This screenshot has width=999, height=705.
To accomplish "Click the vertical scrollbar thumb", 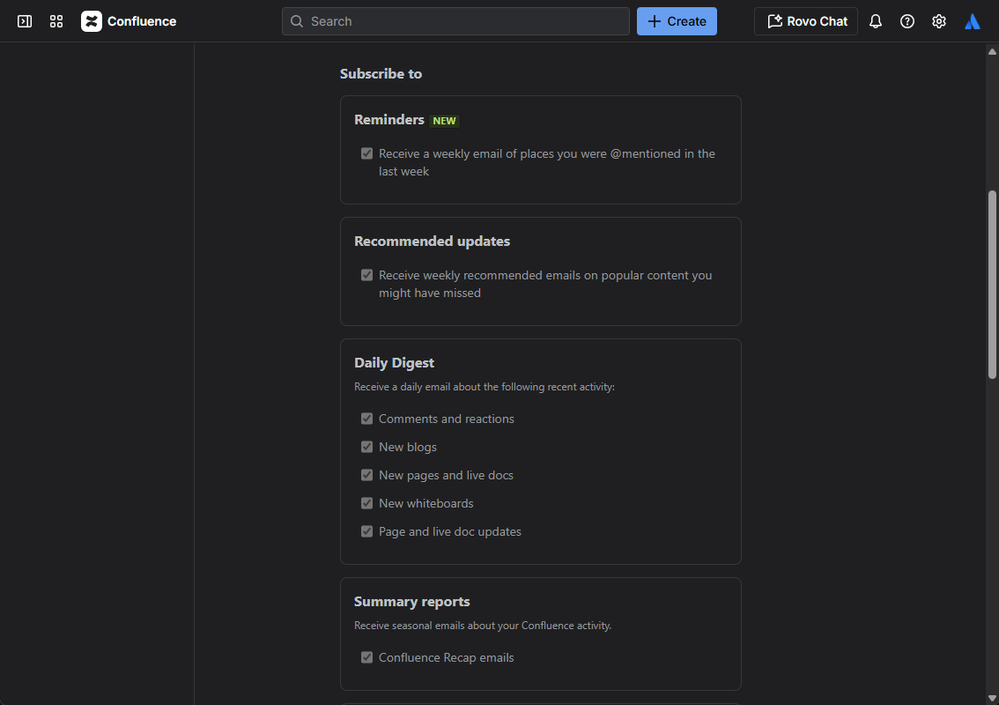I will pyautogui.click(x=992, y=285).
